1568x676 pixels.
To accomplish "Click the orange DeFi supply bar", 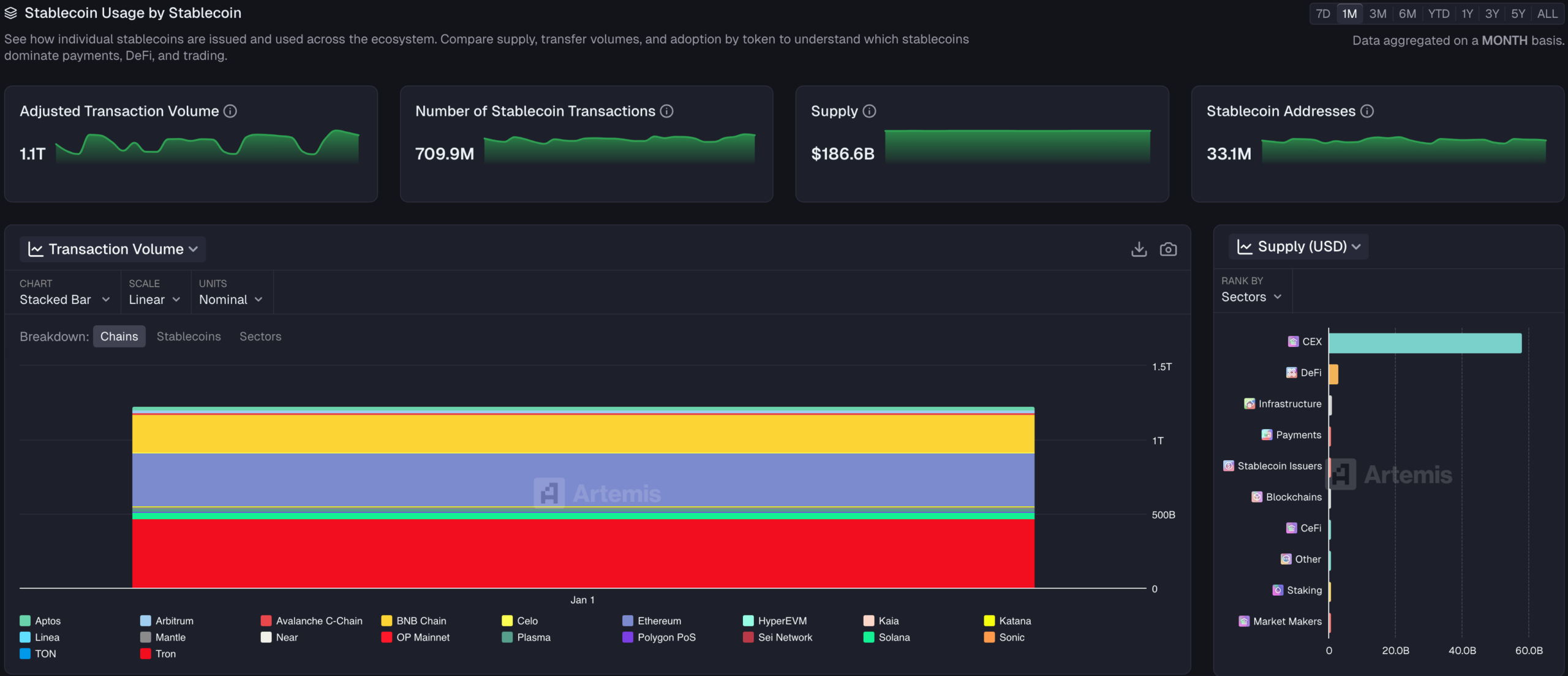I will click(x=1333, y=374).
